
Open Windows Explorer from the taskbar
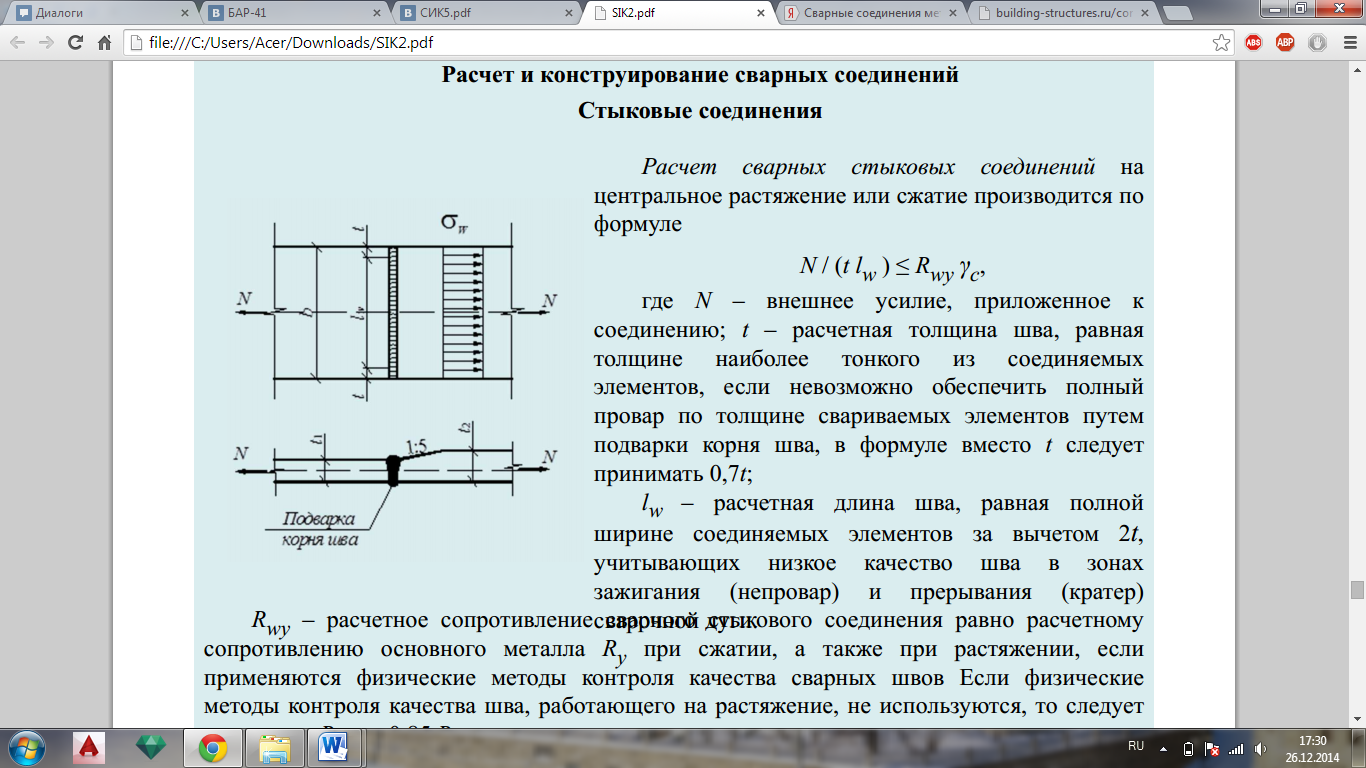click(274, 747)
